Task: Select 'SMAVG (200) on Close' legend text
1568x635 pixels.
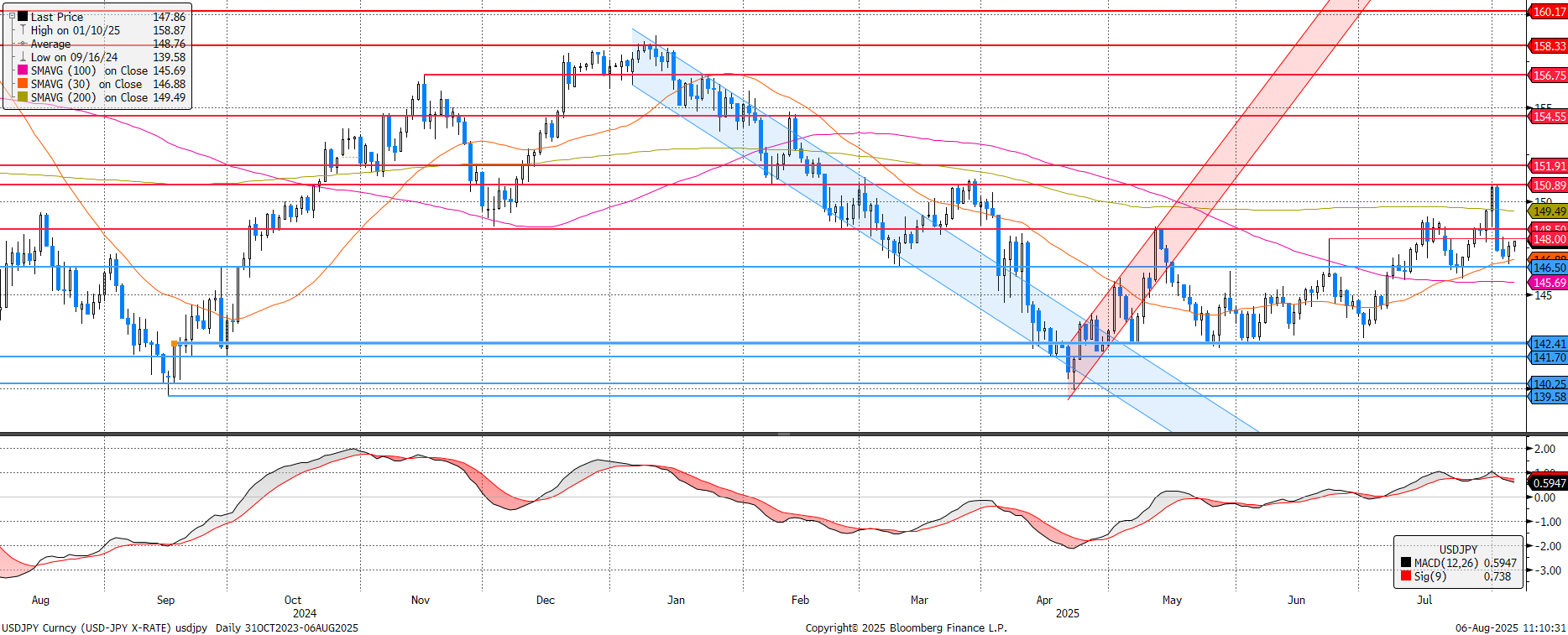Action: pyautogui.click(x=89, y=97)
